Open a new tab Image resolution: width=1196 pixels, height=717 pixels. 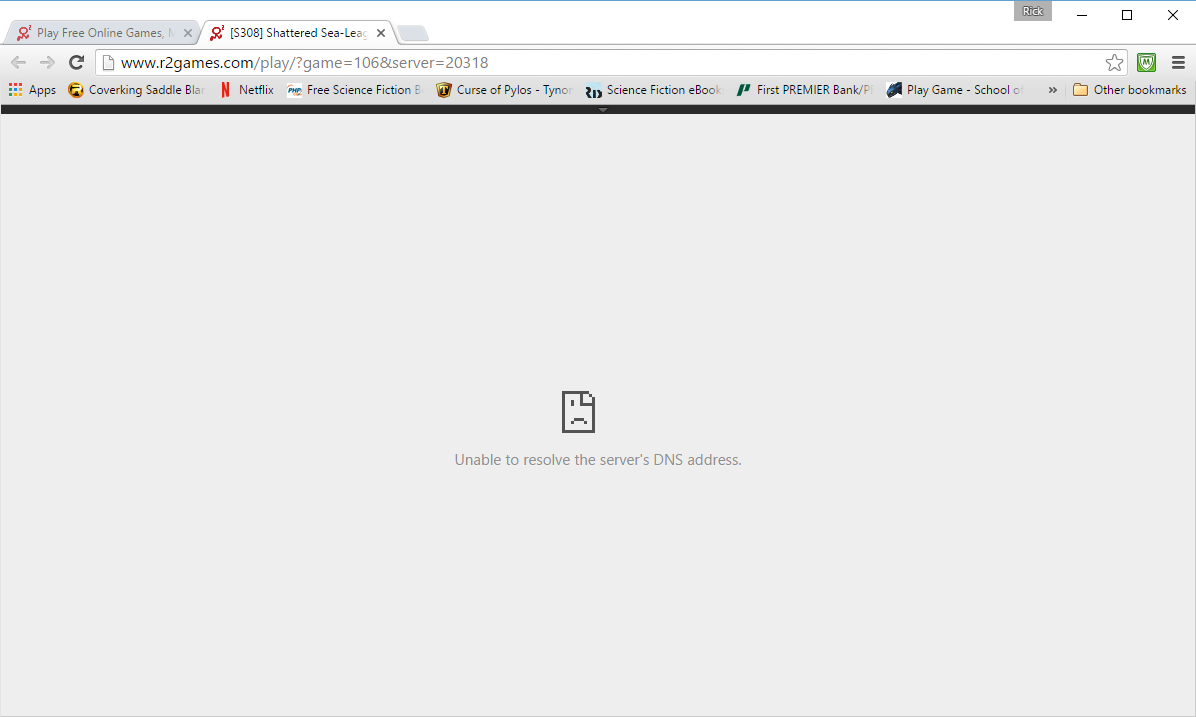pyautogui.click(x=413, y=34)
